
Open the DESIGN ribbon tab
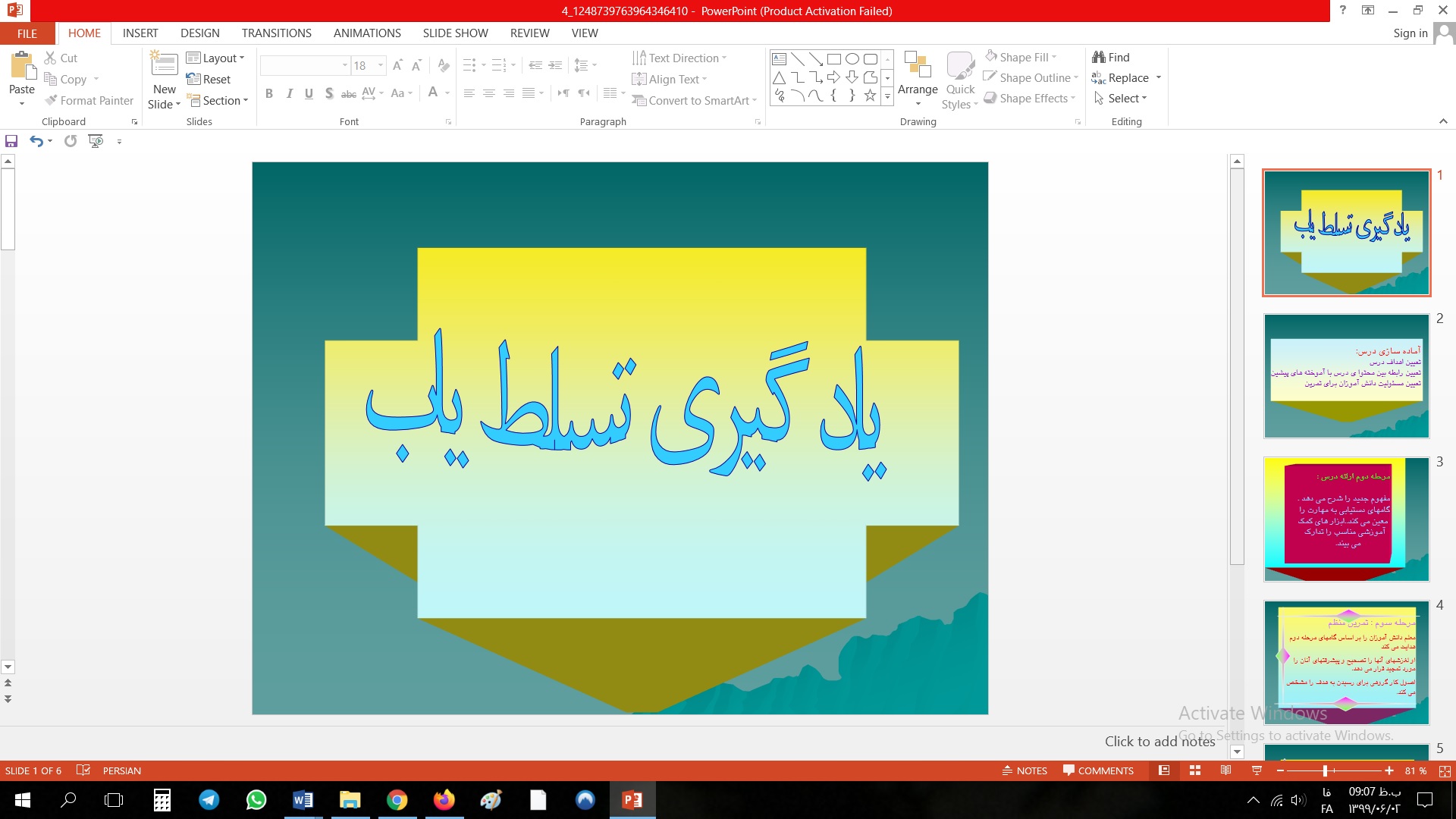(200, 33)
